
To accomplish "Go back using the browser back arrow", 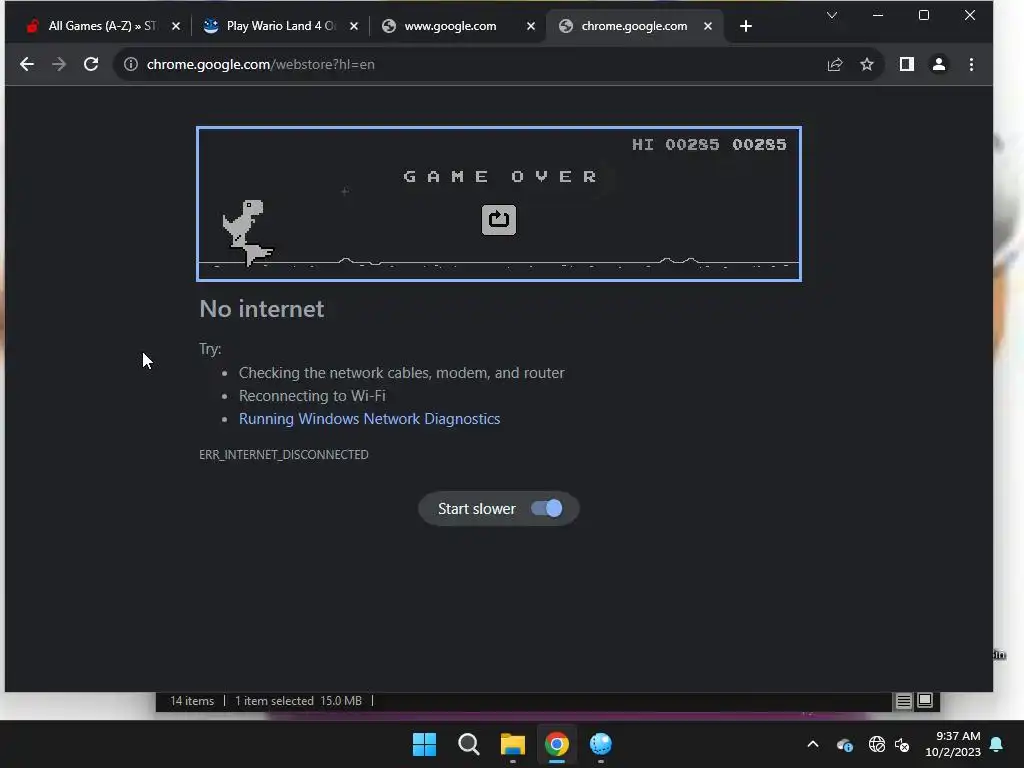I will coord(27,64).
